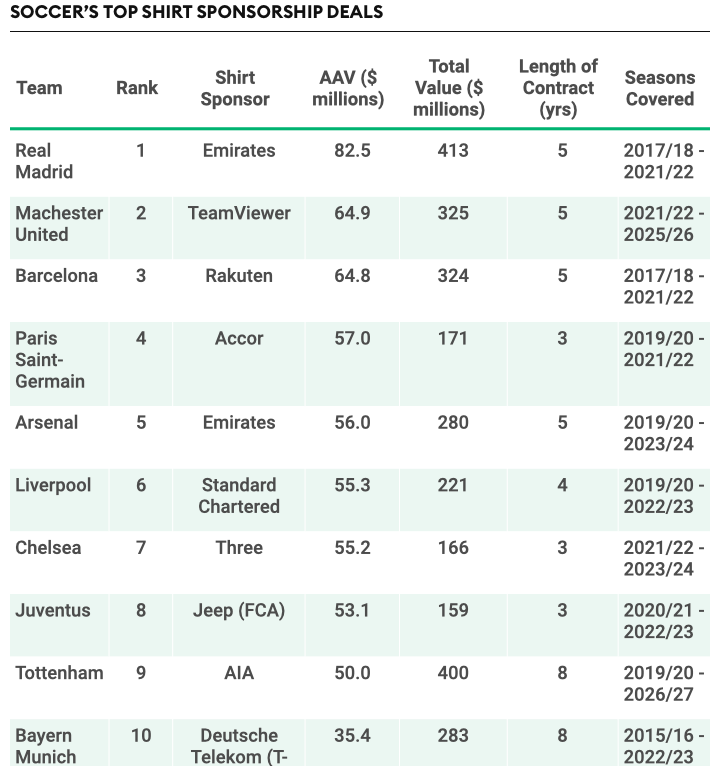
Task: Select the Paris Saint-Germain team cell
Action: [x=50, y=360]
